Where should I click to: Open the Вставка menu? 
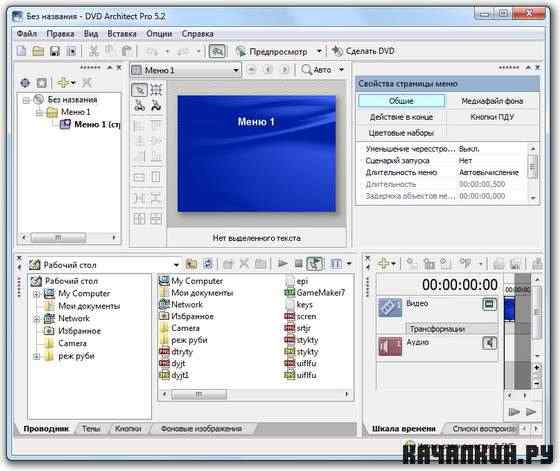122,34
